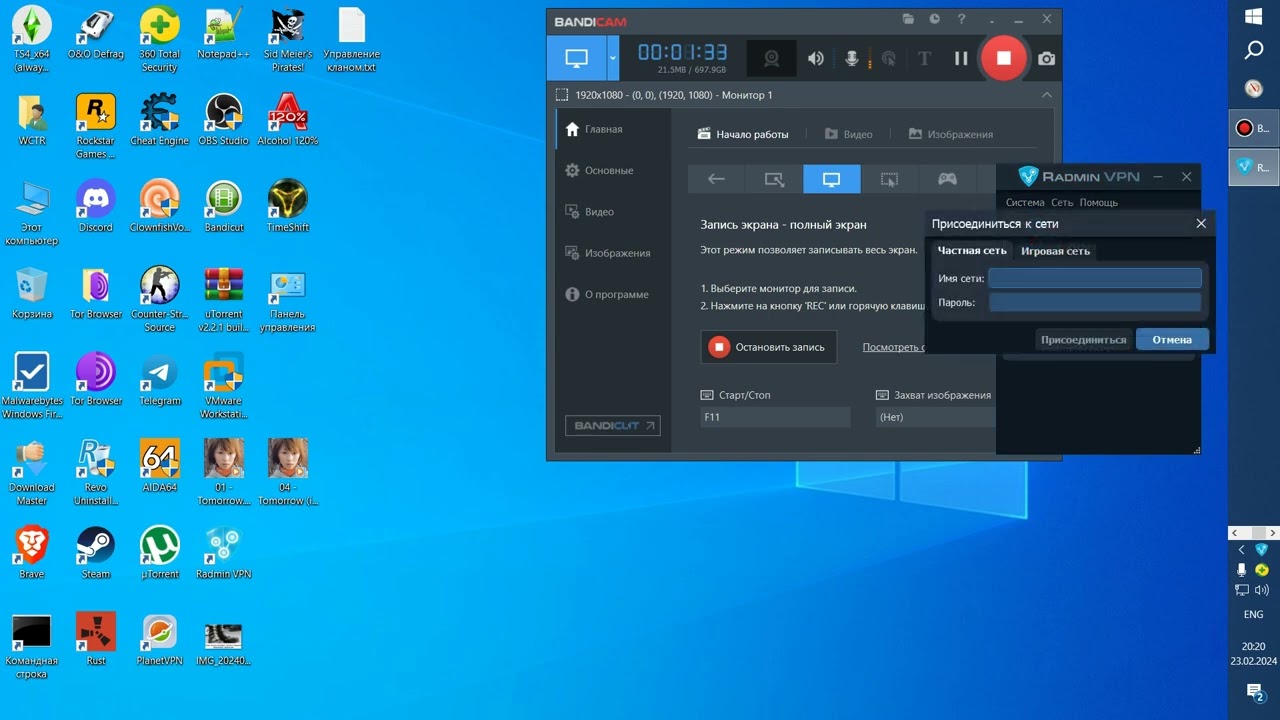Click the Пароль input field
This screenshot has width=1280, height=720.
point(1095,302)
